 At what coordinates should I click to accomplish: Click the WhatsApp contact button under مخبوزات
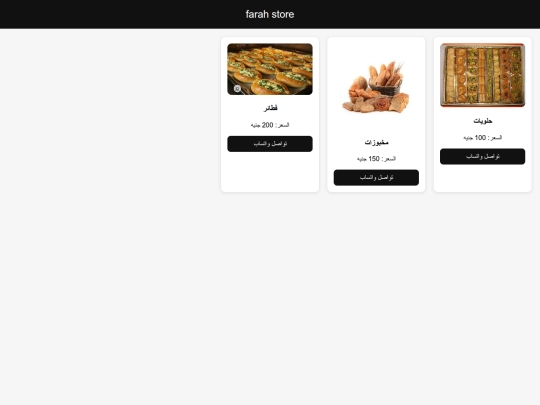376,177
